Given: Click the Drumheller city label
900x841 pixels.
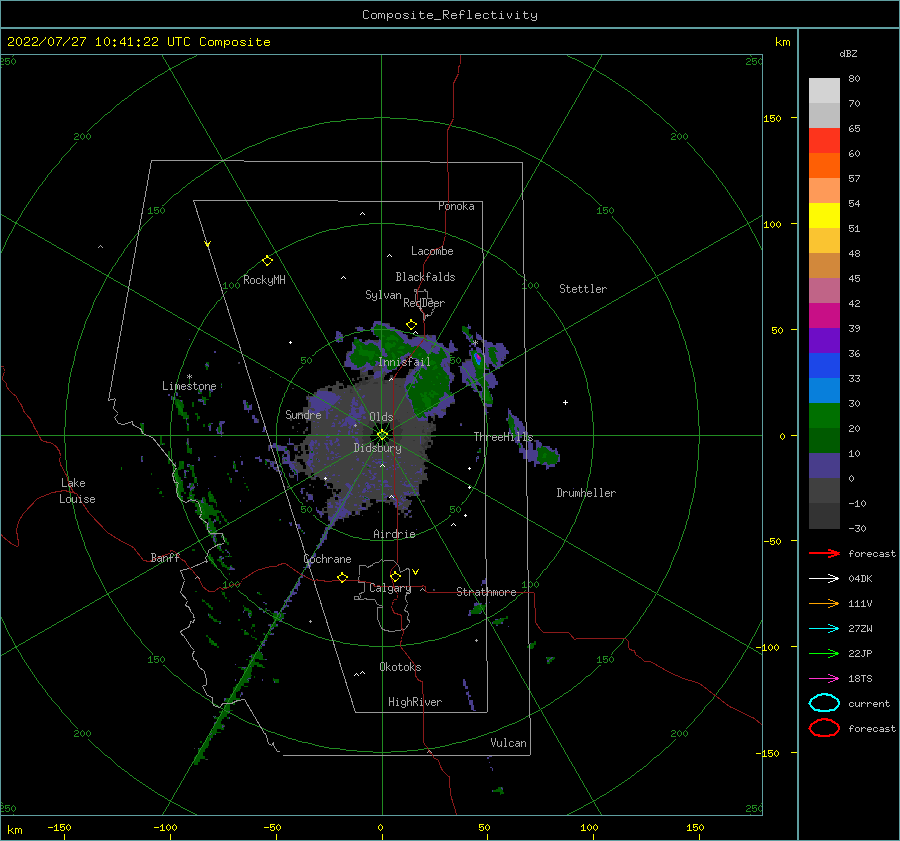Looking at the screenshot, I should [x=586, y=493].
